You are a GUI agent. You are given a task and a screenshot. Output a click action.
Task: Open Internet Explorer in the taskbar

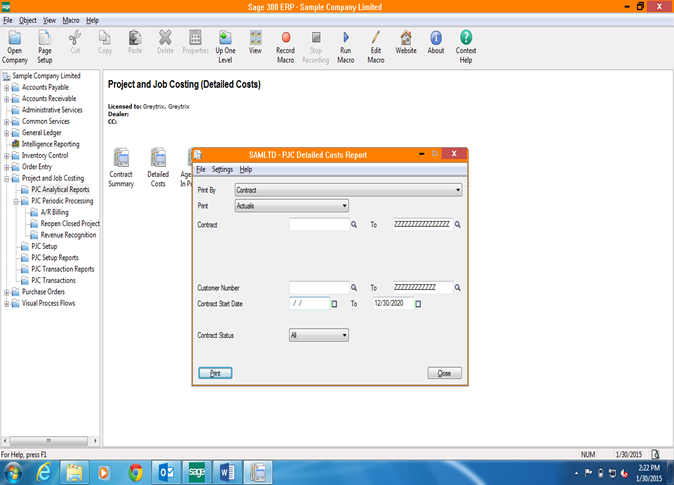coord(43,473)
